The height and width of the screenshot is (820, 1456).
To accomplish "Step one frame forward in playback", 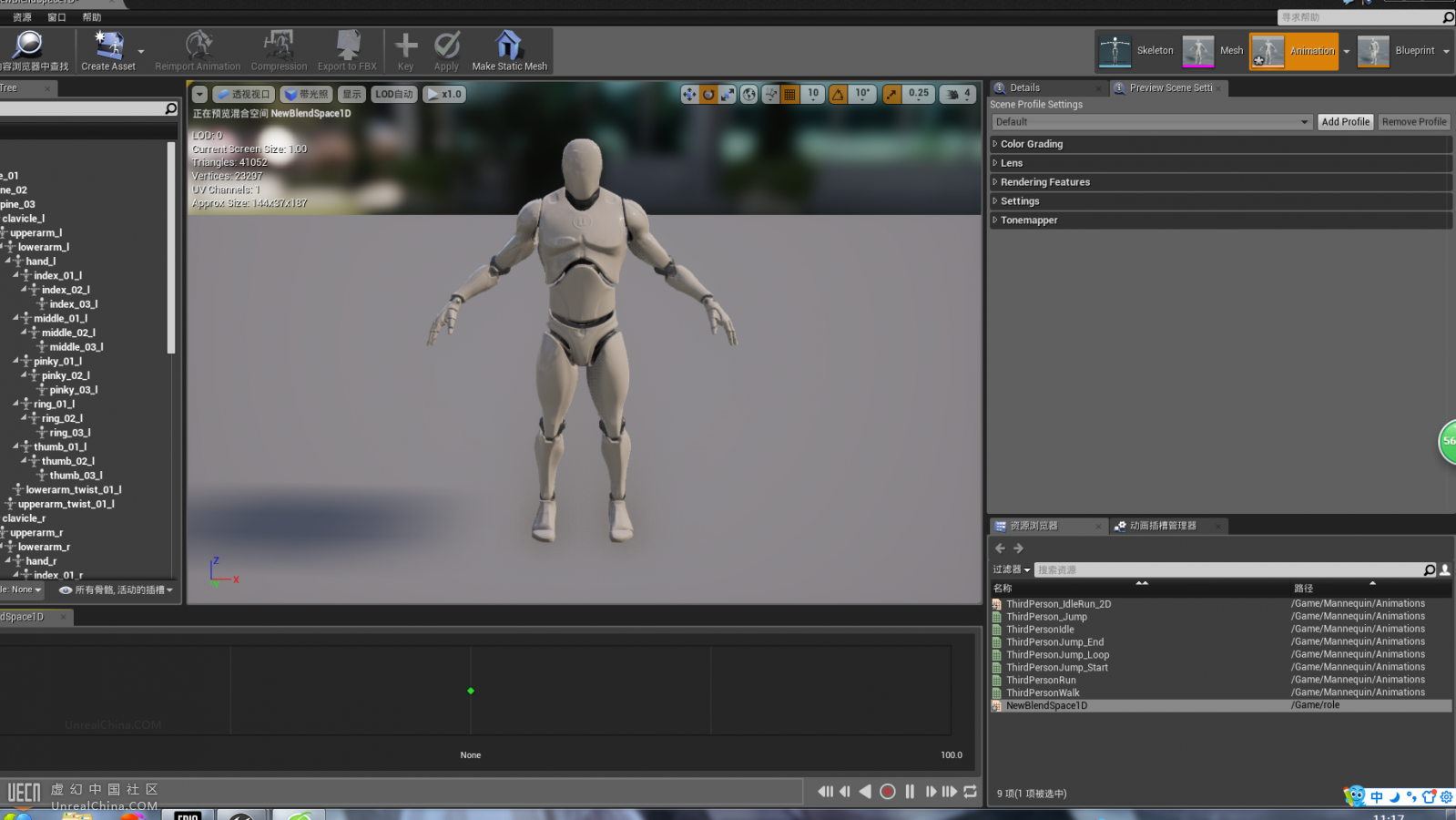I will click(x=930, y=792).
